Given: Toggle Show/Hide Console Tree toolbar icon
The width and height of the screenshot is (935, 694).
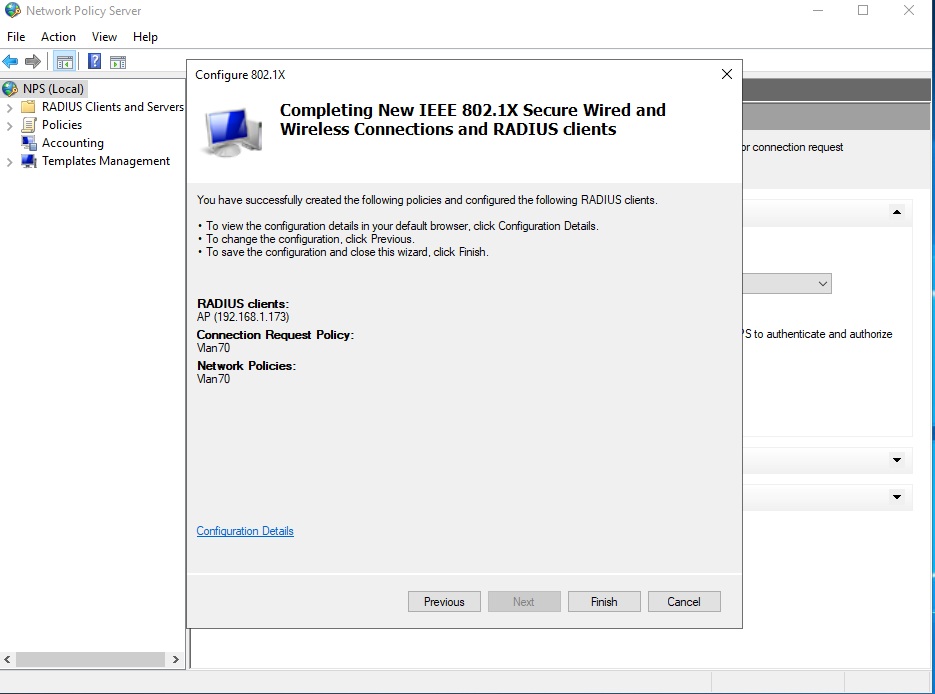Looking at the screenshot, I should coord(64,61).
